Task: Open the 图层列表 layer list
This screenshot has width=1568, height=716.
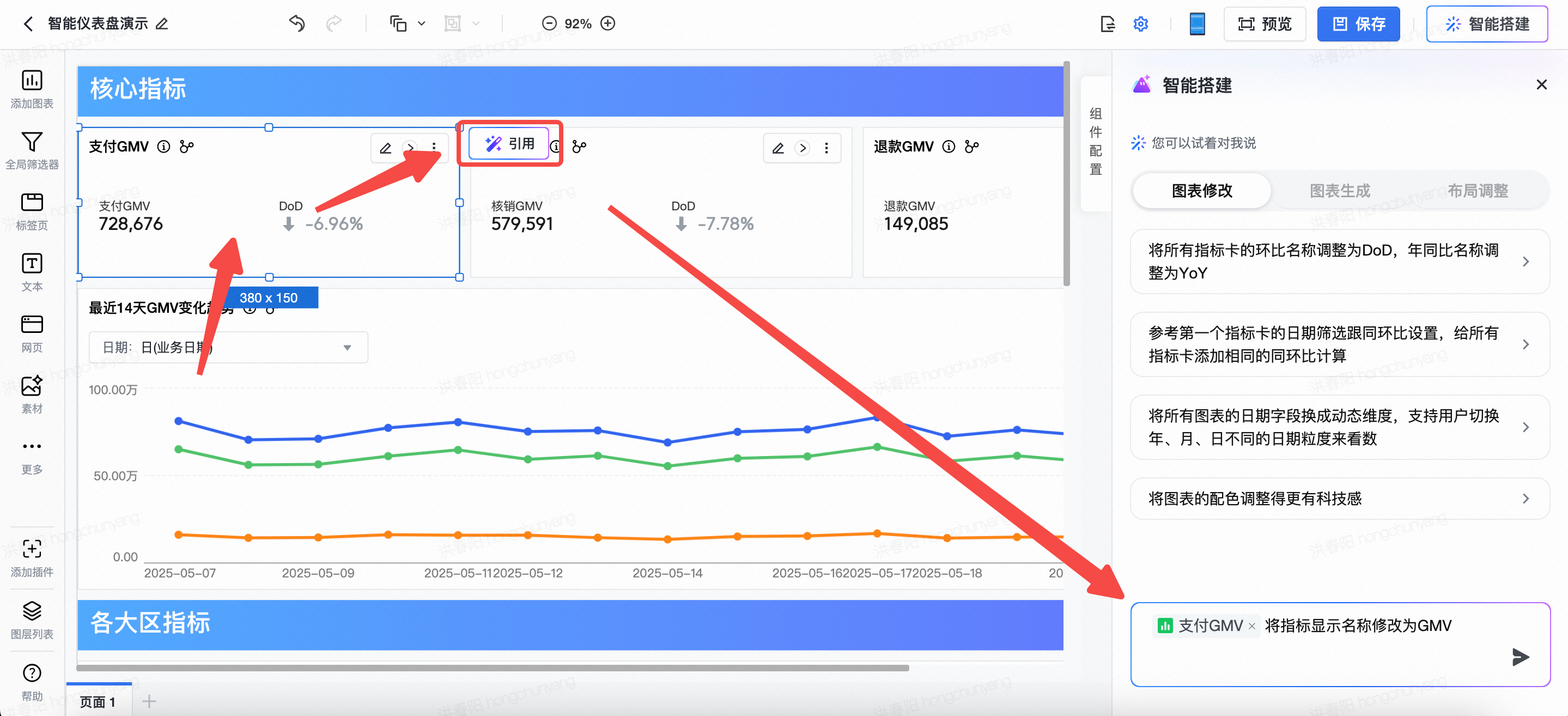Action: 32,611
